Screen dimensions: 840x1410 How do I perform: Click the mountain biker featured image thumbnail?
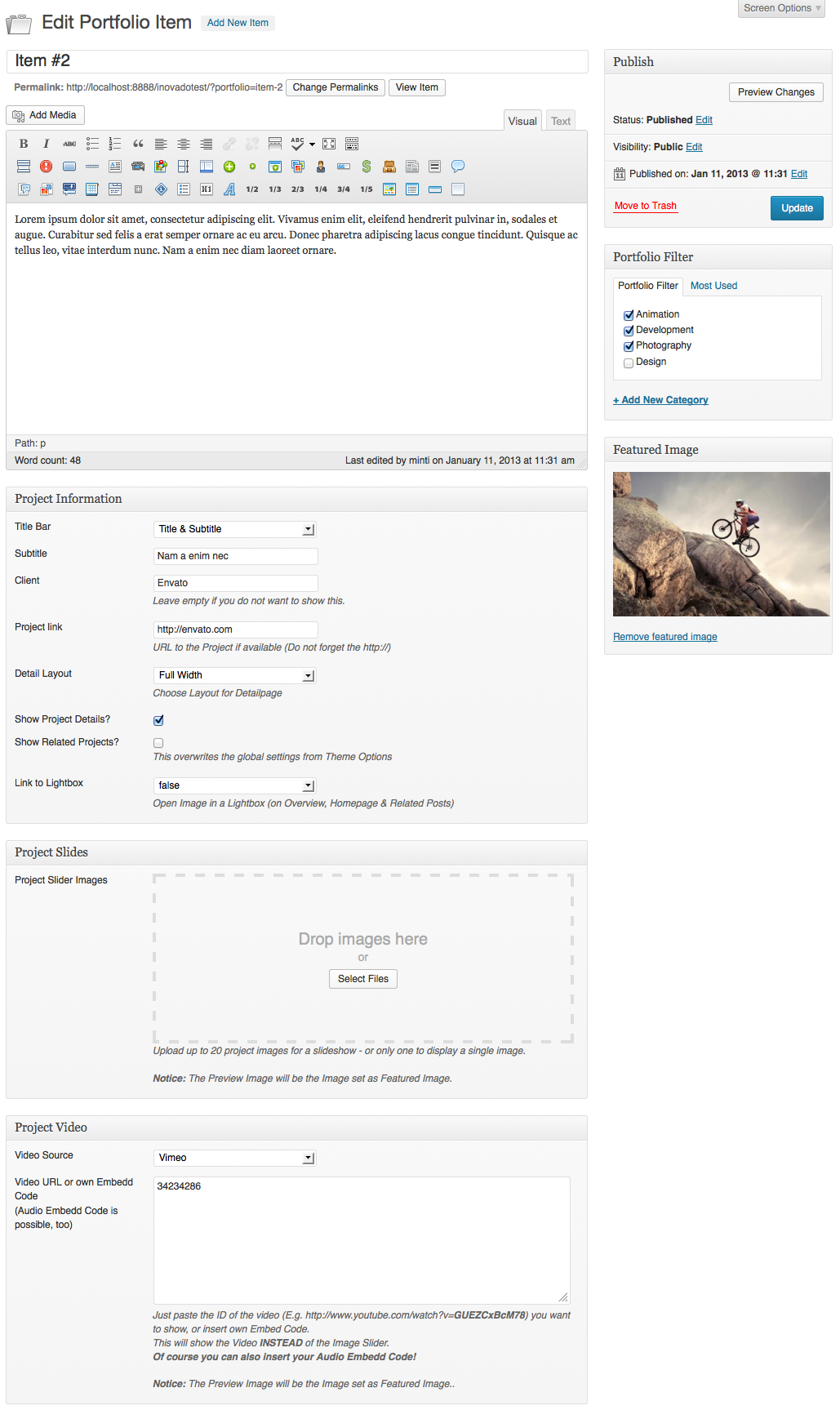(722, 544)
